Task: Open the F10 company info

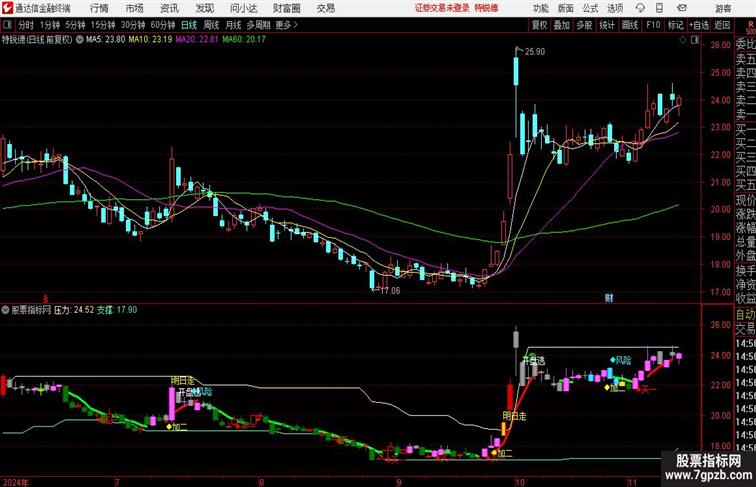Action: 653,25
